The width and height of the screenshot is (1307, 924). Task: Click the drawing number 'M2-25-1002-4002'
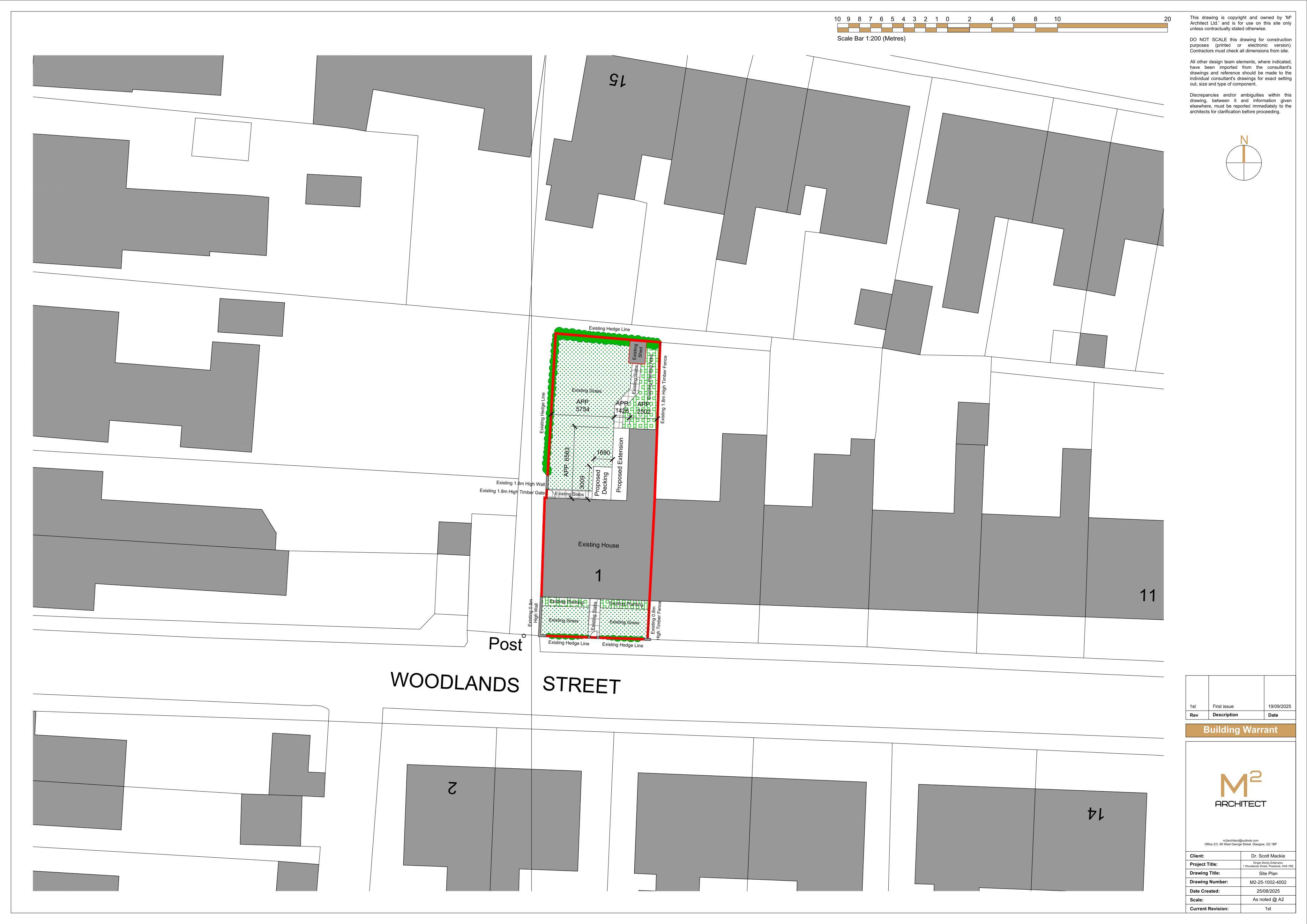coord(1268,882)
